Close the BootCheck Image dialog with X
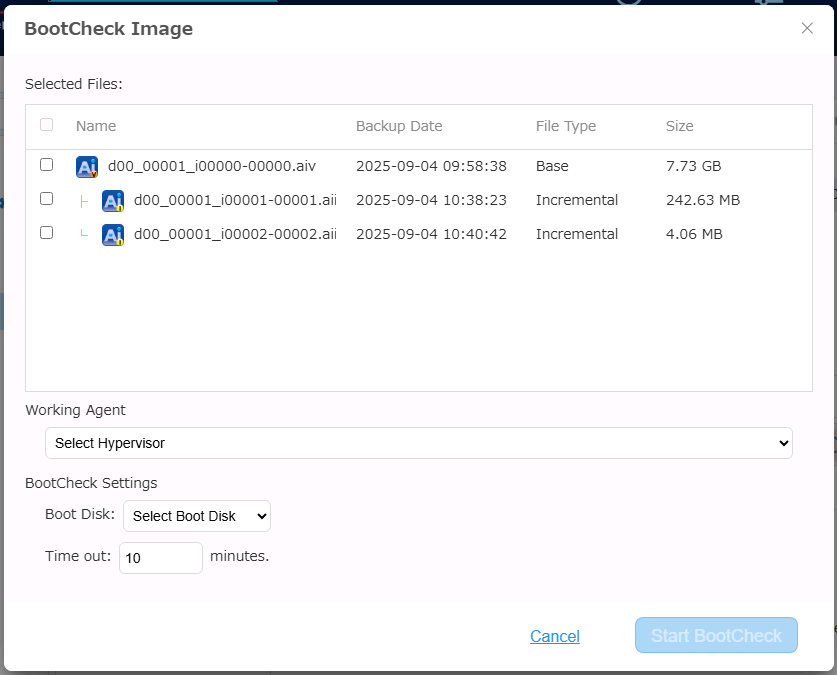The image size is (837, 675). (807, 28)
